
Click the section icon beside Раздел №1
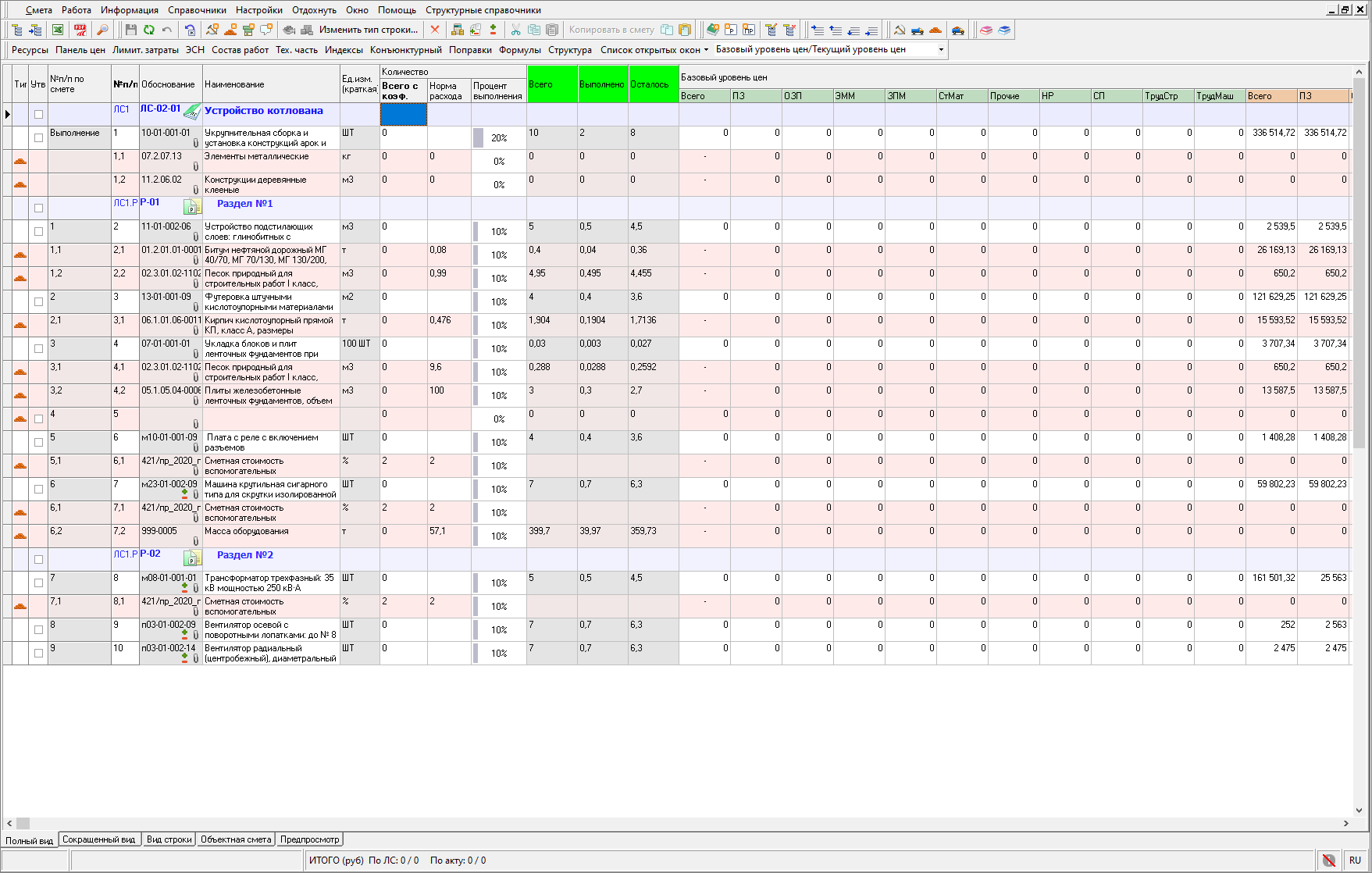[x=192, y=207]
